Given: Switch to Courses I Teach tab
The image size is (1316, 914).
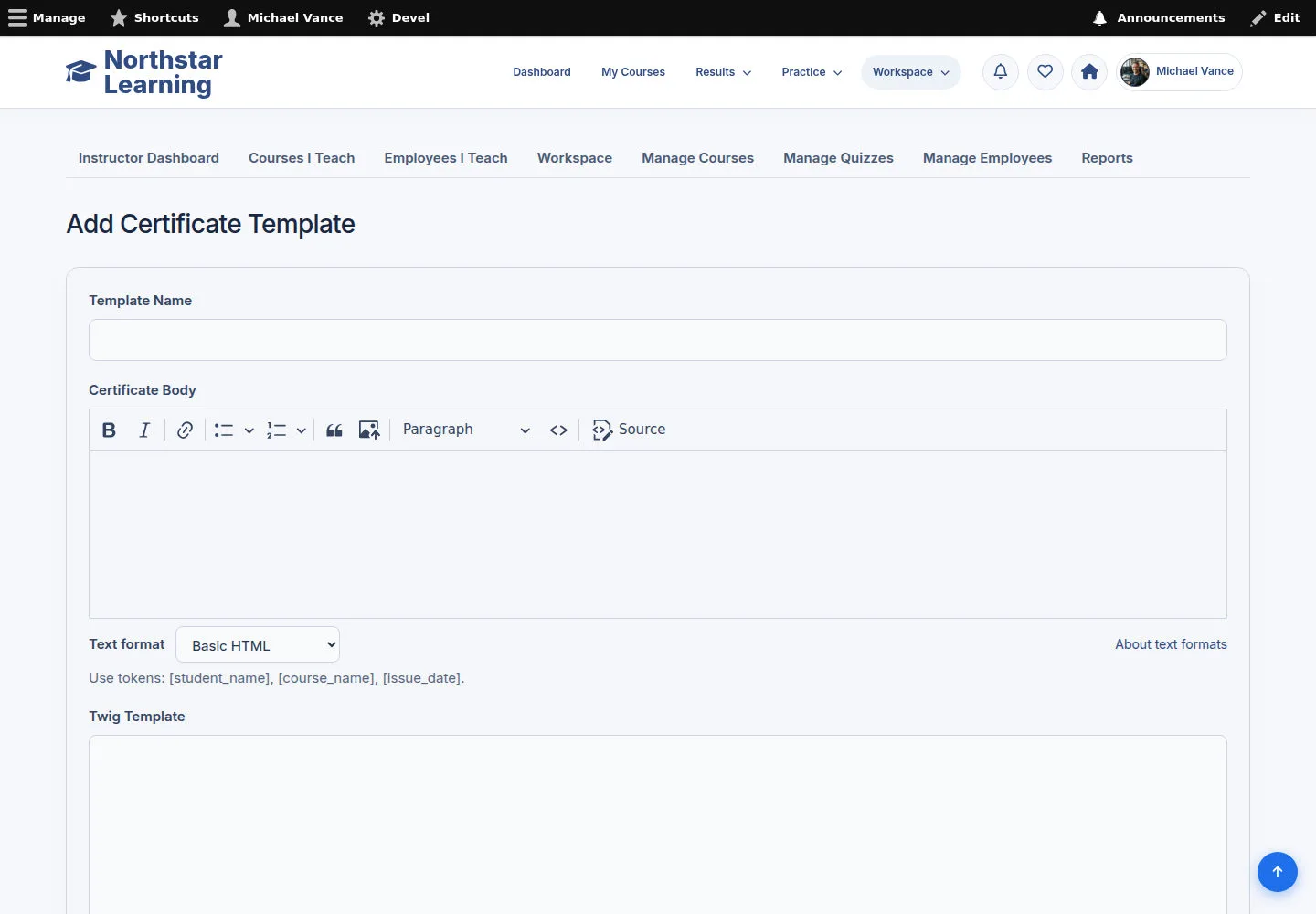Looking at the screenshot, I should (302, 158).
